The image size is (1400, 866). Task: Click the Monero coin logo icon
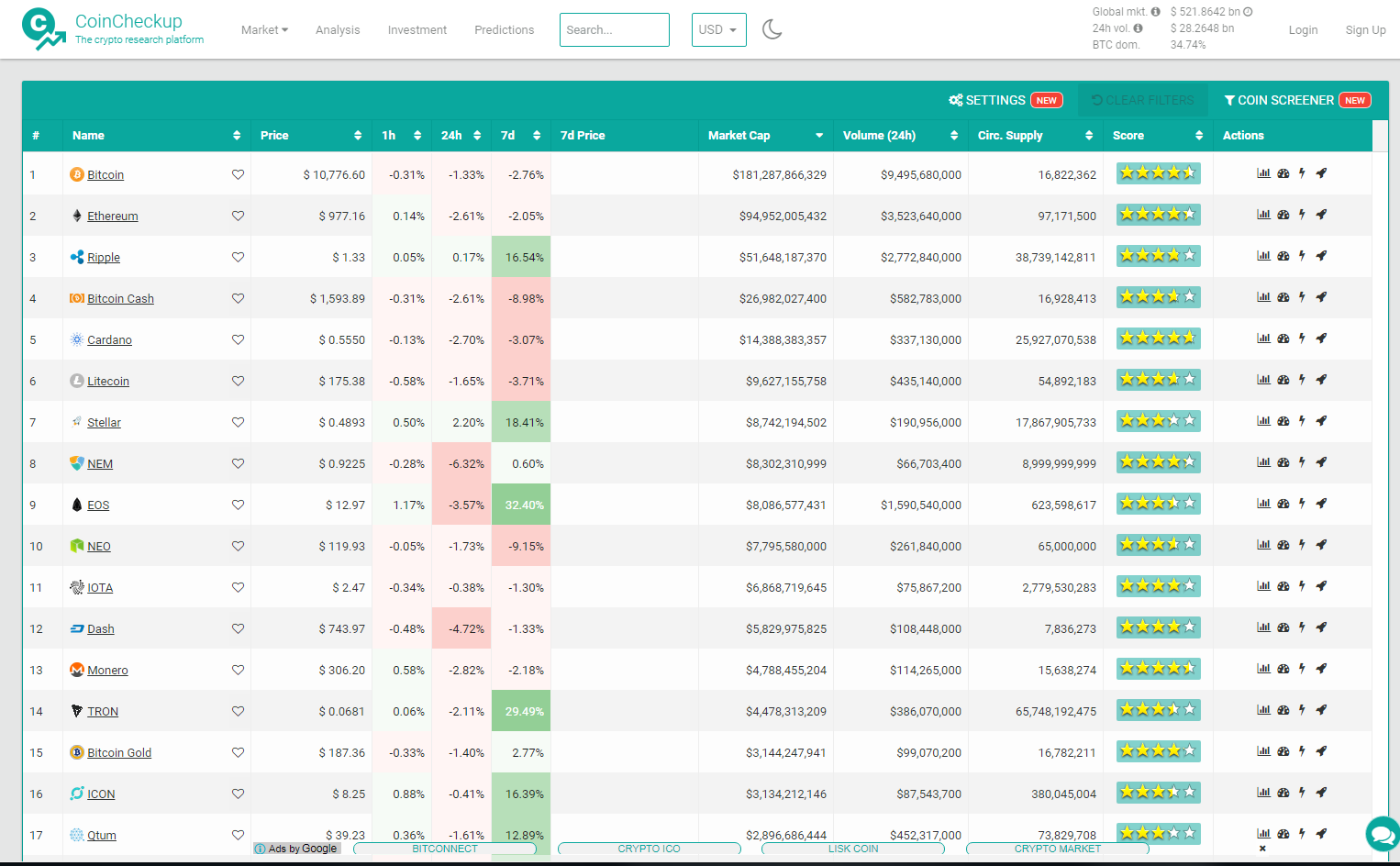(x=77, y=670)
